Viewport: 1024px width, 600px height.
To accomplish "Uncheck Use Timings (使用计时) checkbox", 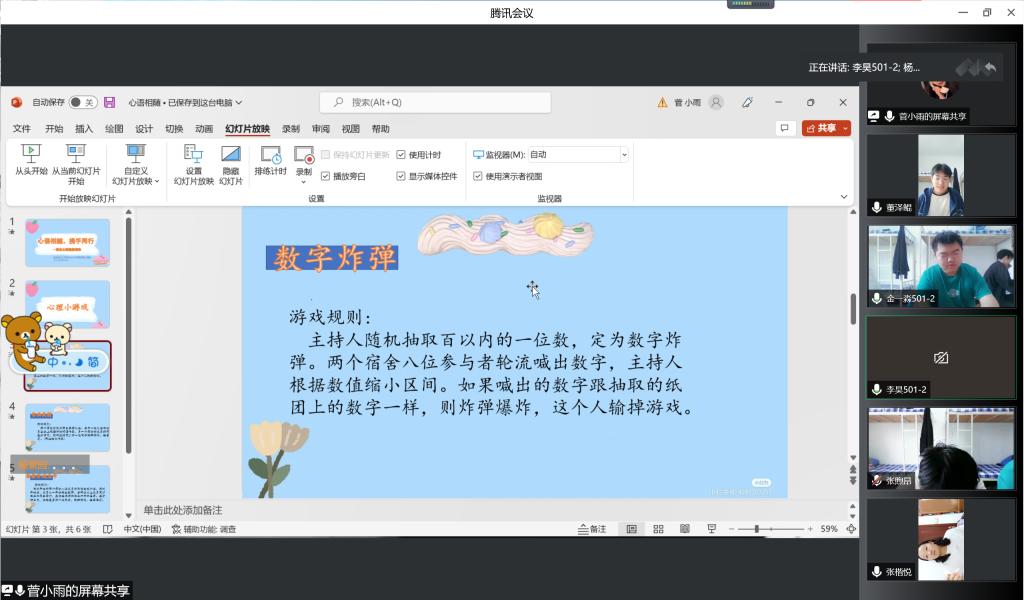I will point(401,155).
